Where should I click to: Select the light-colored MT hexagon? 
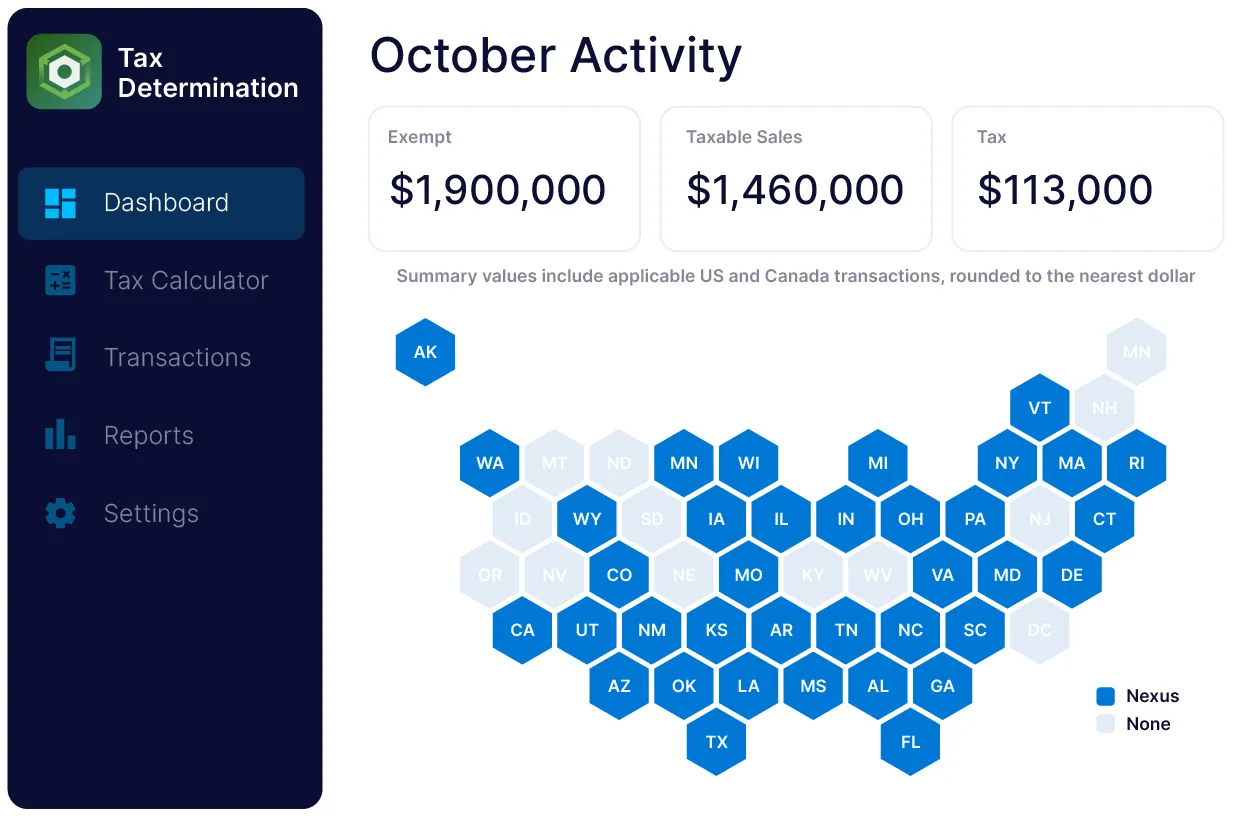click(x=554, y=463)
